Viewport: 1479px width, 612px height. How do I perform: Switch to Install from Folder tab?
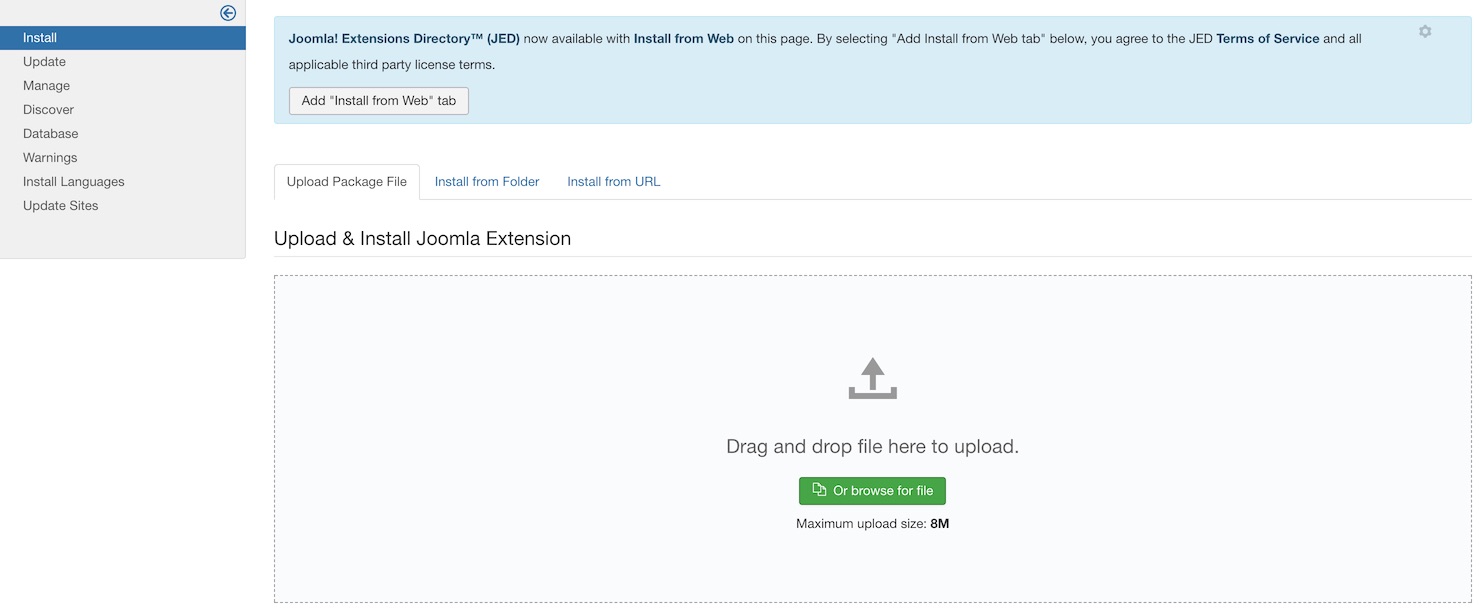(487, 182)
